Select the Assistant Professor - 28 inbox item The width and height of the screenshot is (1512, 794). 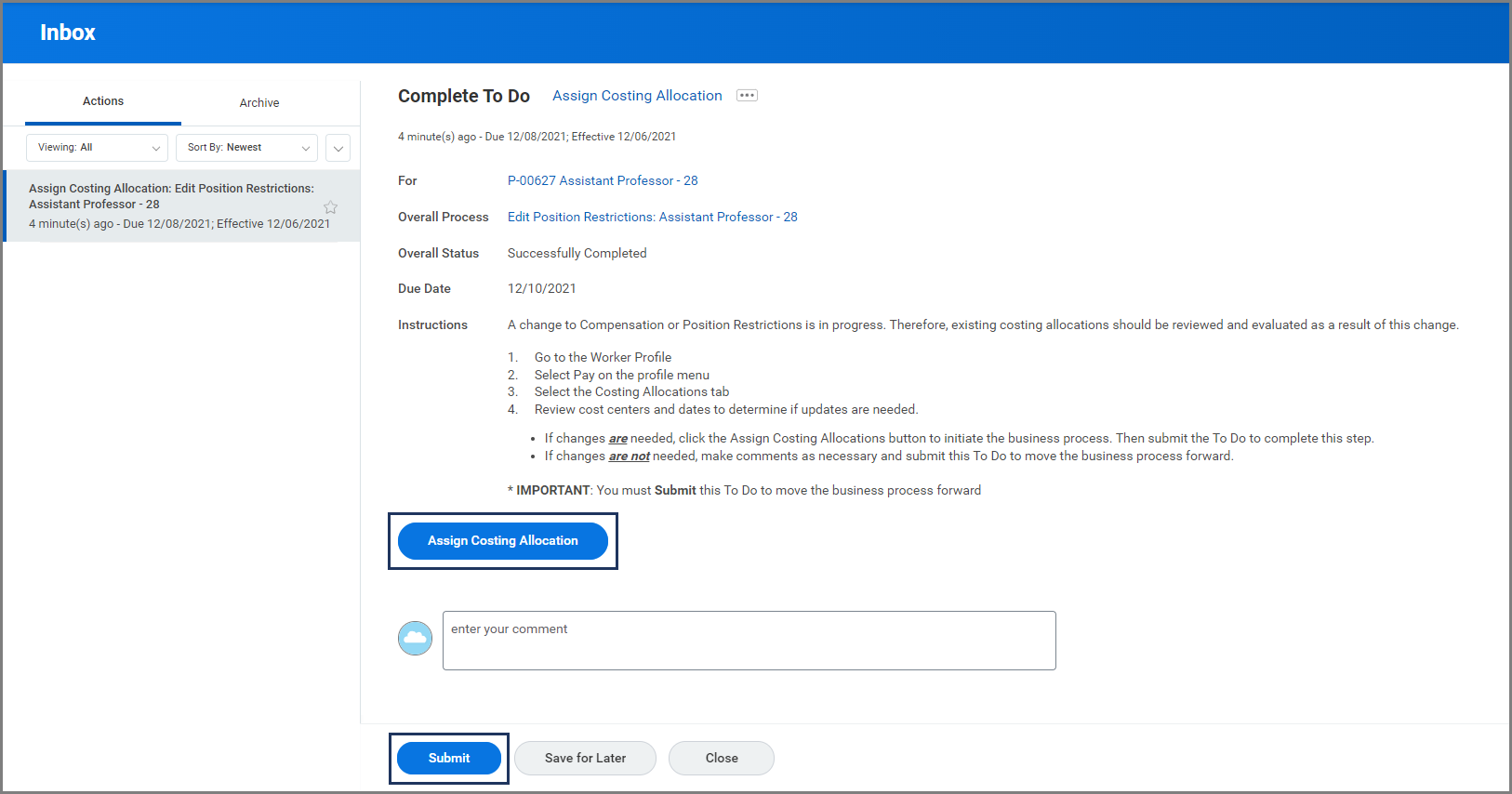point(172,205)
